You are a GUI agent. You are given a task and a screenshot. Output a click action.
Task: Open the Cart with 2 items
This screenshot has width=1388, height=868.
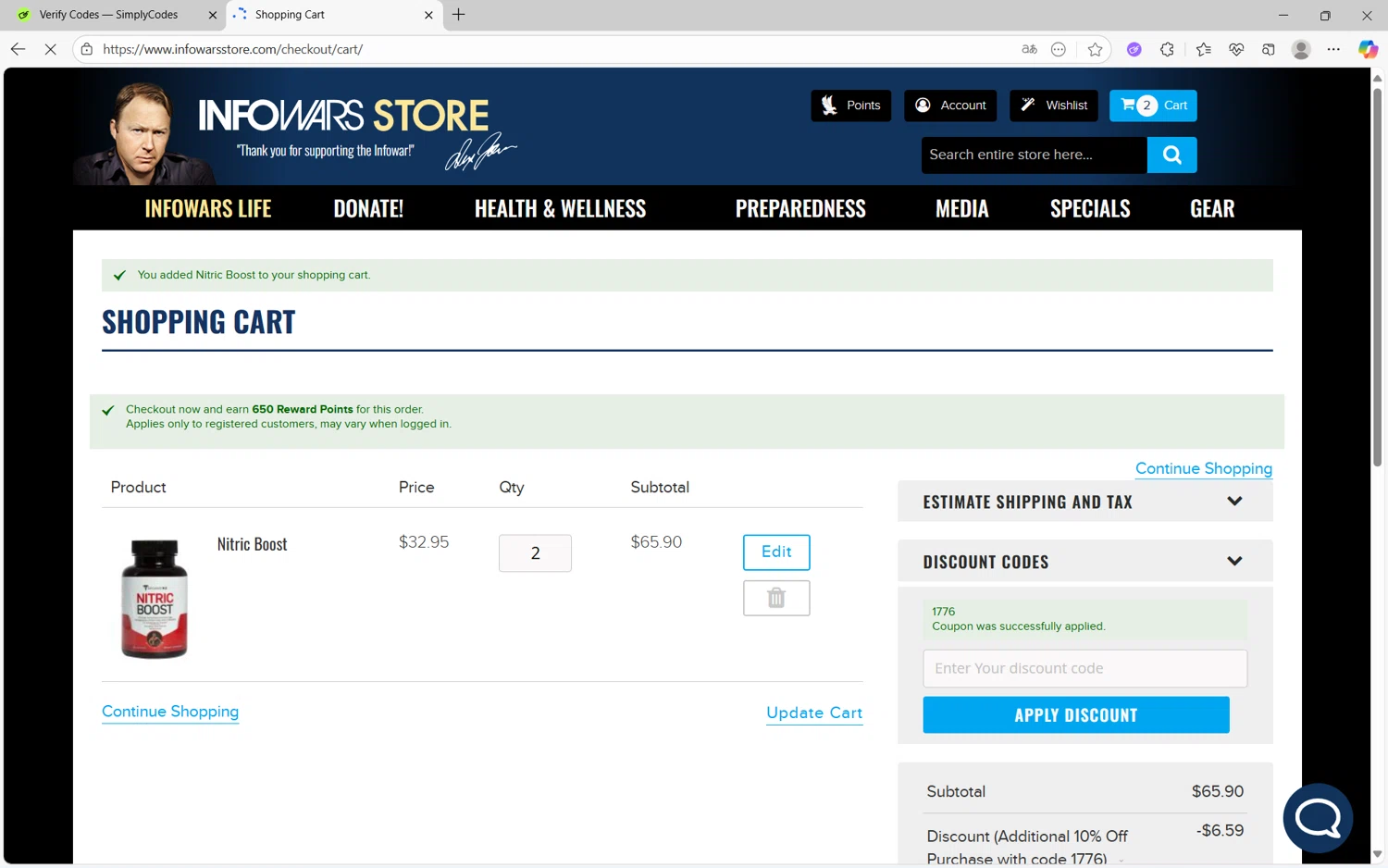[x=1153, y=105]
